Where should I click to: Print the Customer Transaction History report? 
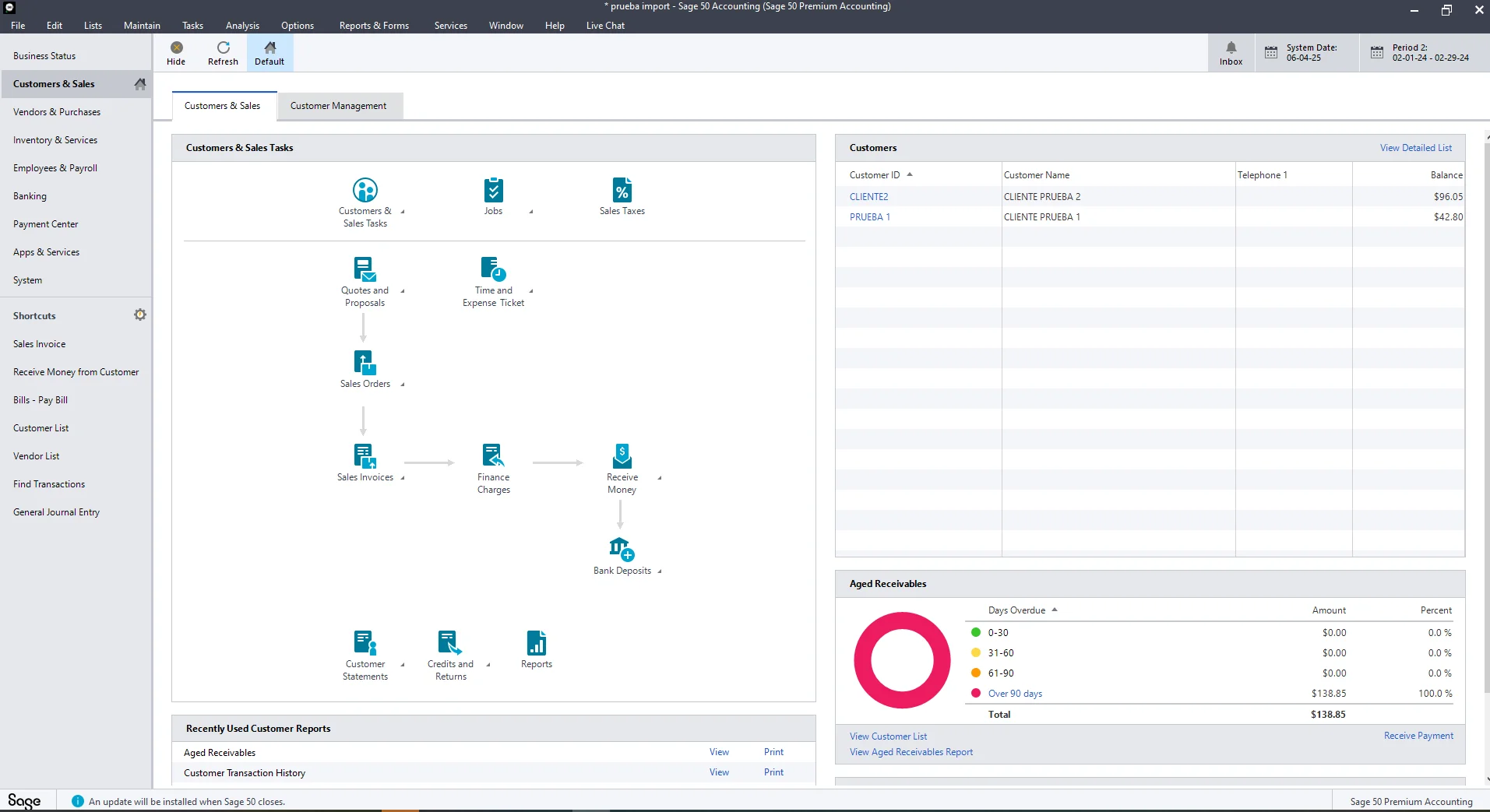click(773, 772)
